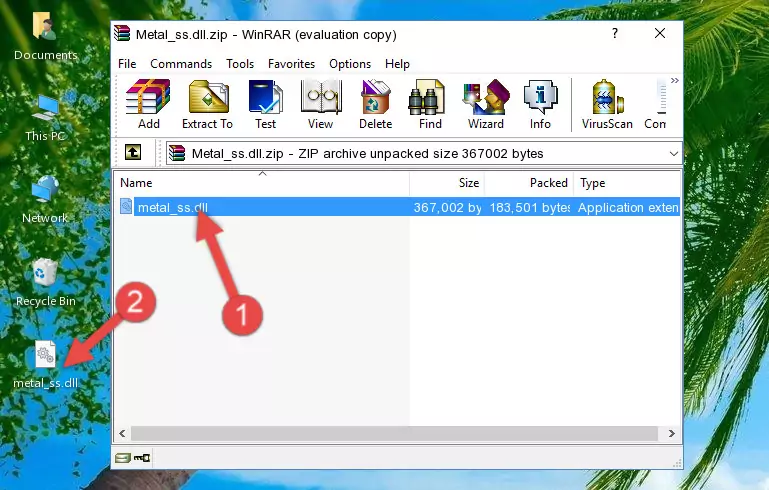The width and height of the screenshot is (769, 490).
Task: Click the Add archive toolbar icon
Action: pyautogui.click(x=148, y=104)
